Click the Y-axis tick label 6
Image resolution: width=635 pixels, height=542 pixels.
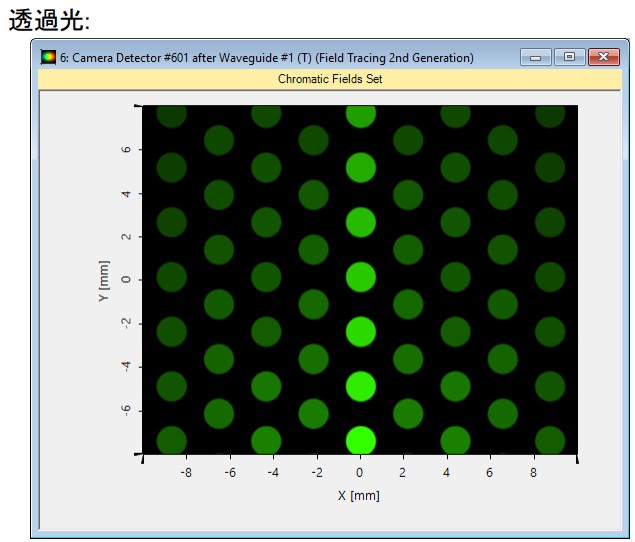(126, 149)
